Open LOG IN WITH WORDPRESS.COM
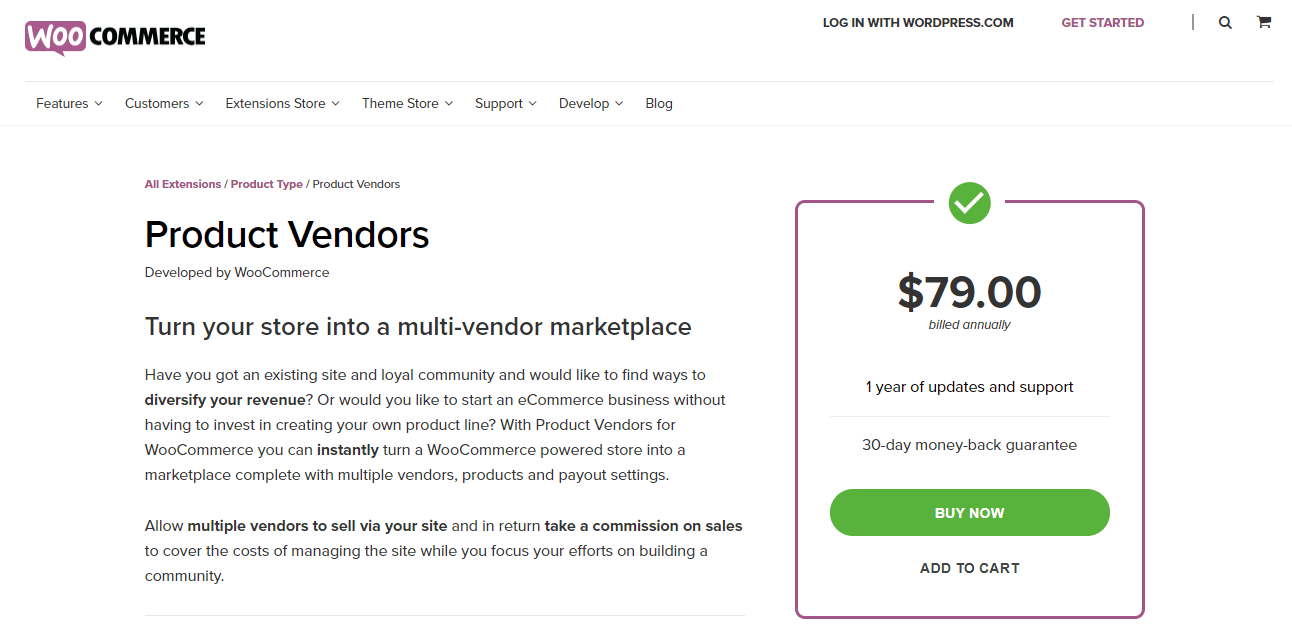1292x628 pixels. pyautogui.click(x=917, y=22)
